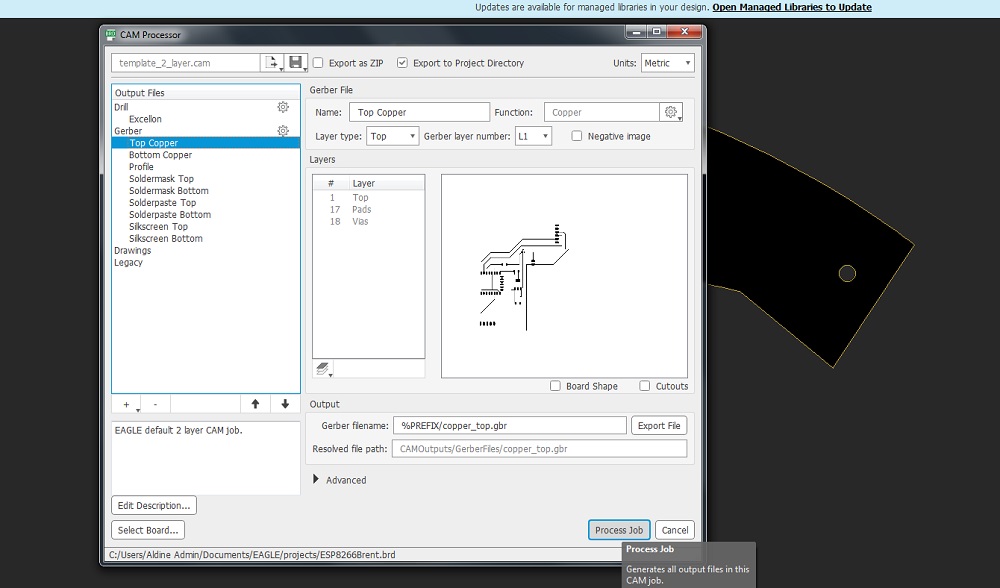Select the Profile output
Viewport: 1000px width, 588px height.
[x=141, y=167]
